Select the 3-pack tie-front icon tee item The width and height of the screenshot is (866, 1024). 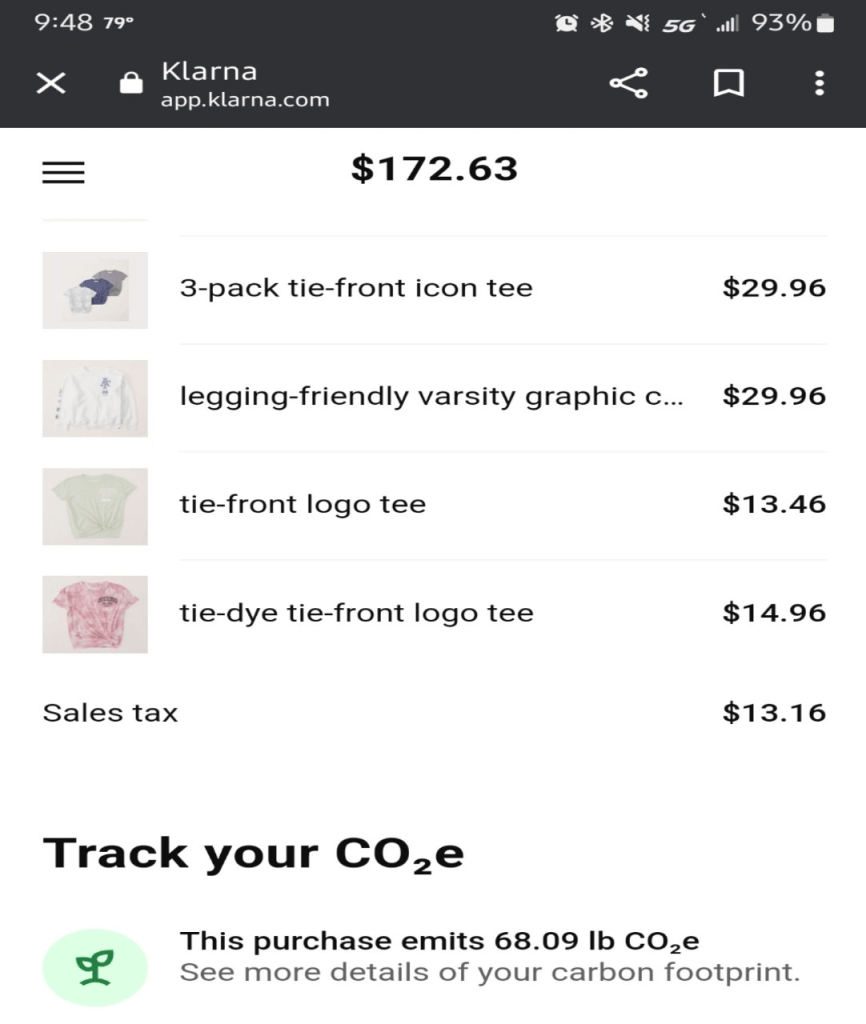point(356,289)
